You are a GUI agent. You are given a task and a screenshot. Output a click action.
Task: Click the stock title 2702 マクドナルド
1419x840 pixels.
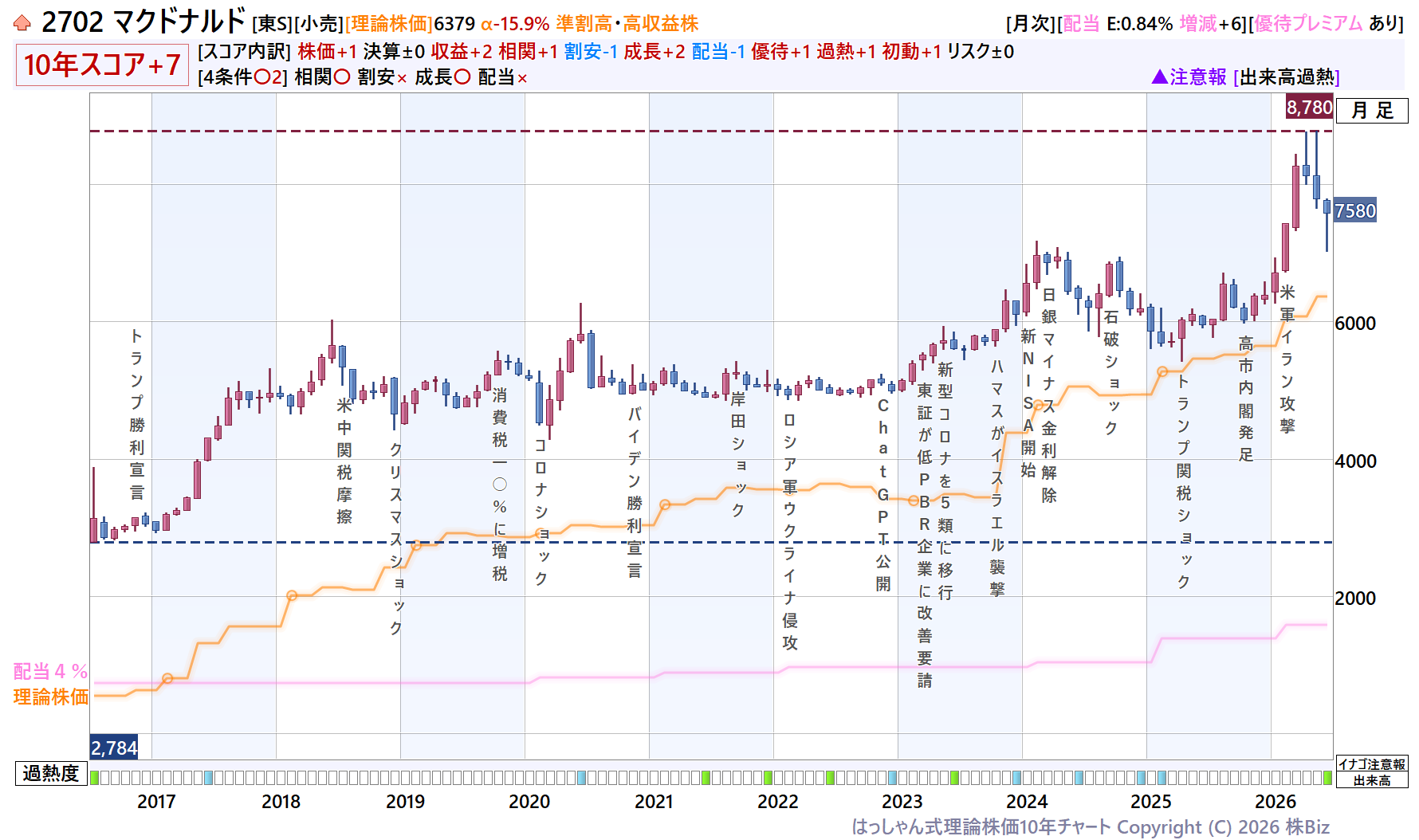(x=143, y=22)
